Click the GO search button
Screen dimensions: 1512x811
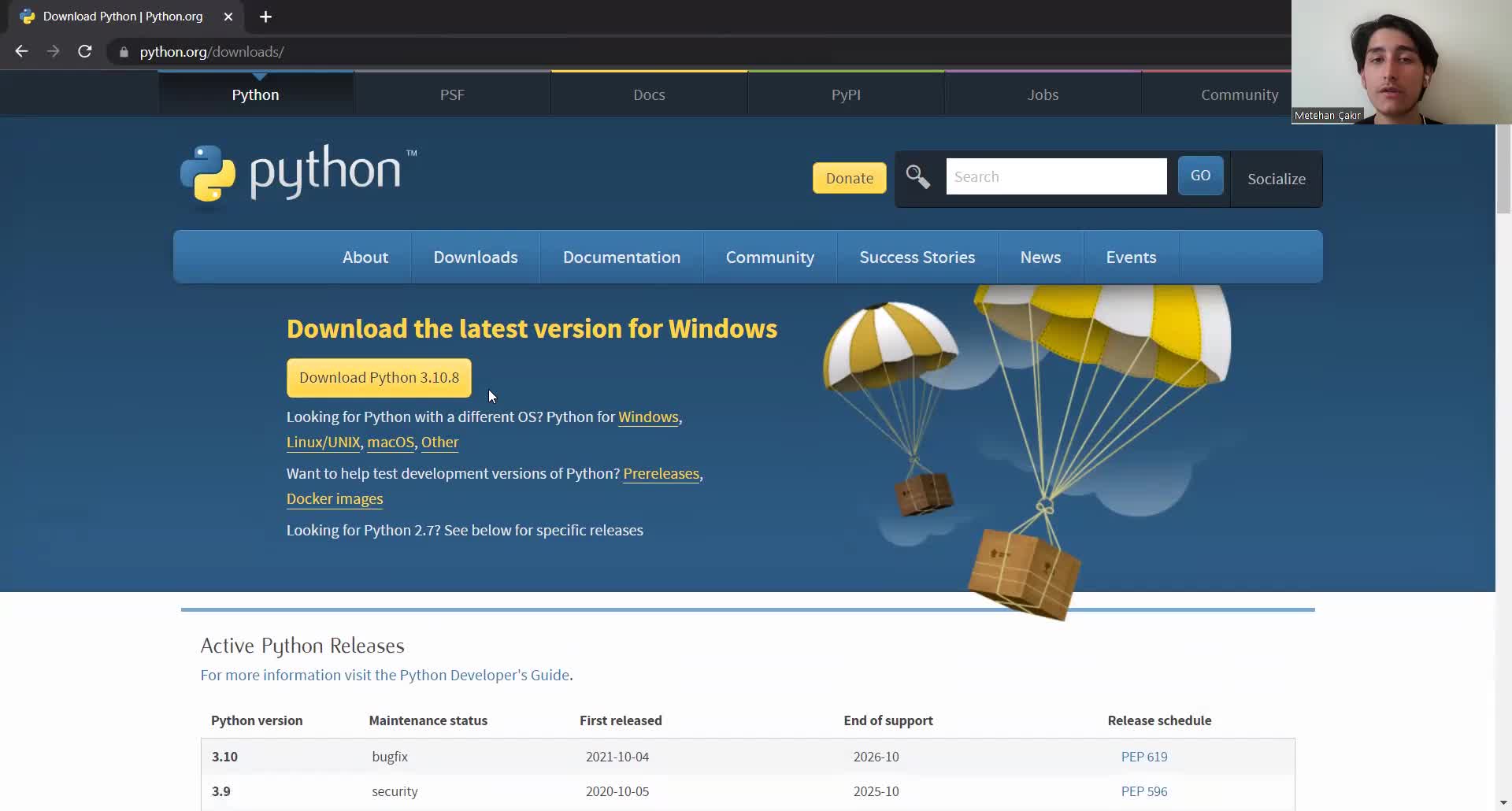click(x=1200, y=176)
